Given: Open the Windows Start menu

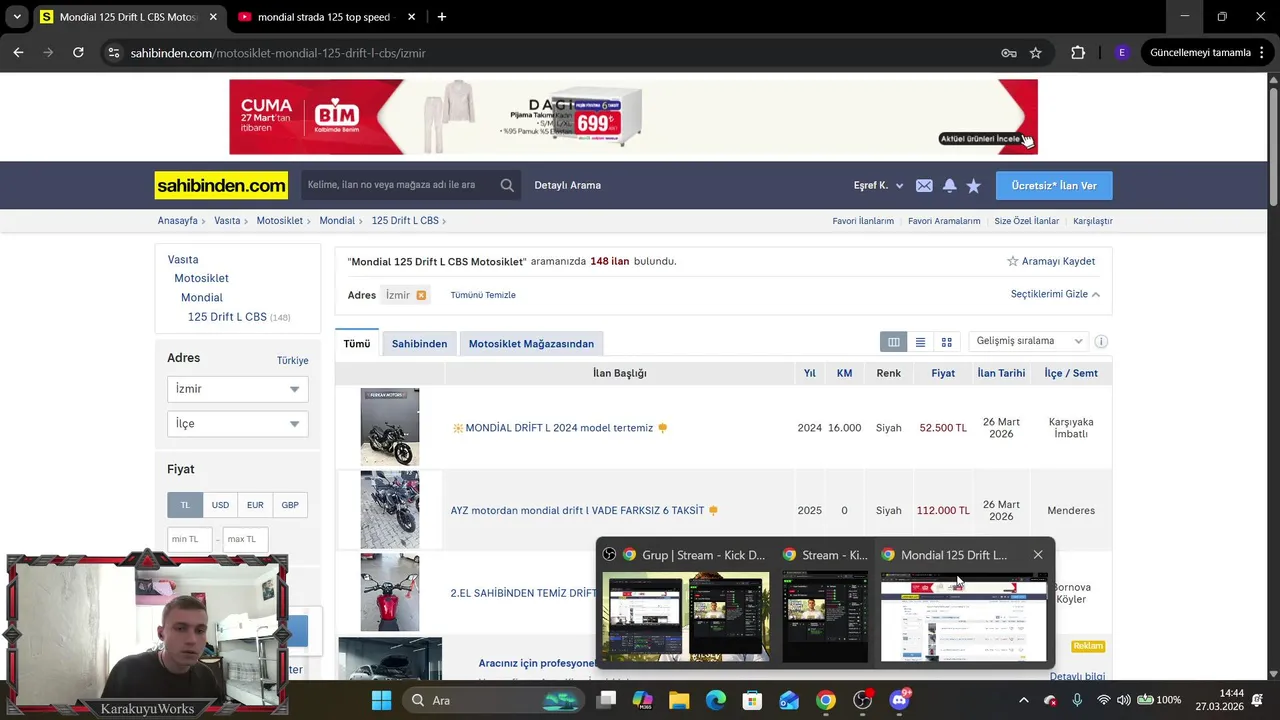Looking at the screenshot, I should click(x=381, y=700).
